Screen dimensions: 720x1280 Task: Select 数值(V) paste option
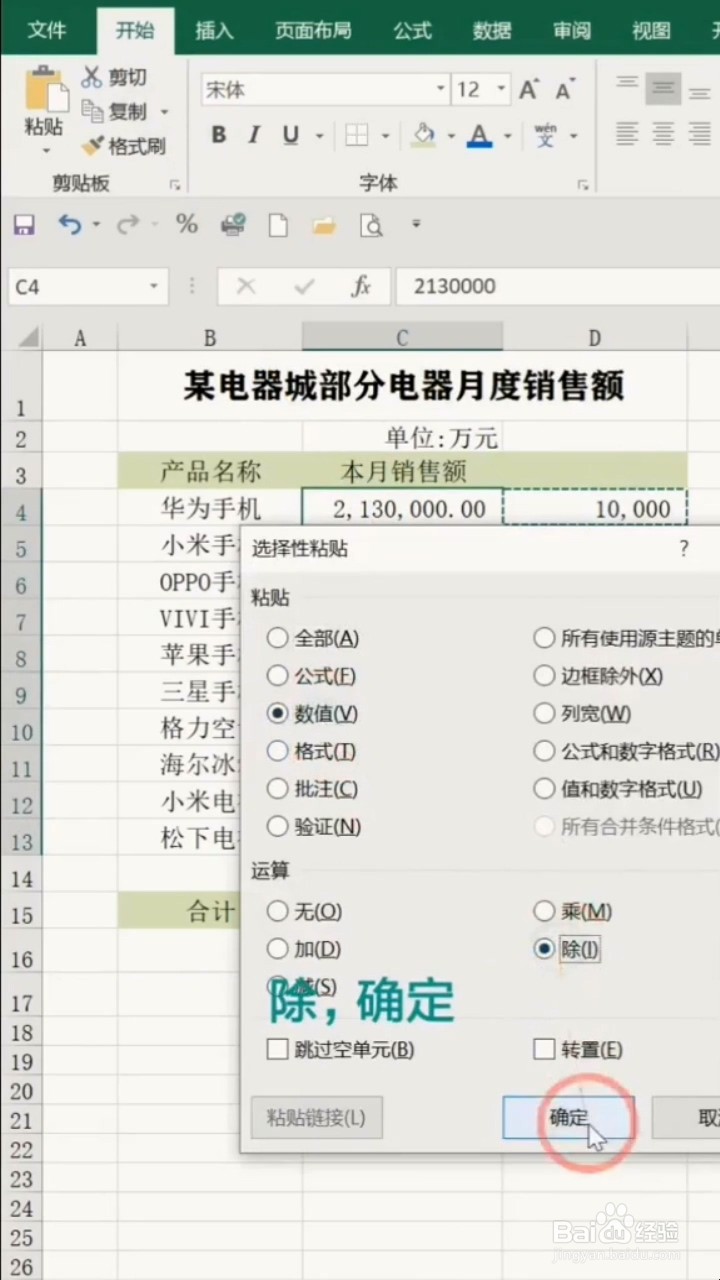313,714
